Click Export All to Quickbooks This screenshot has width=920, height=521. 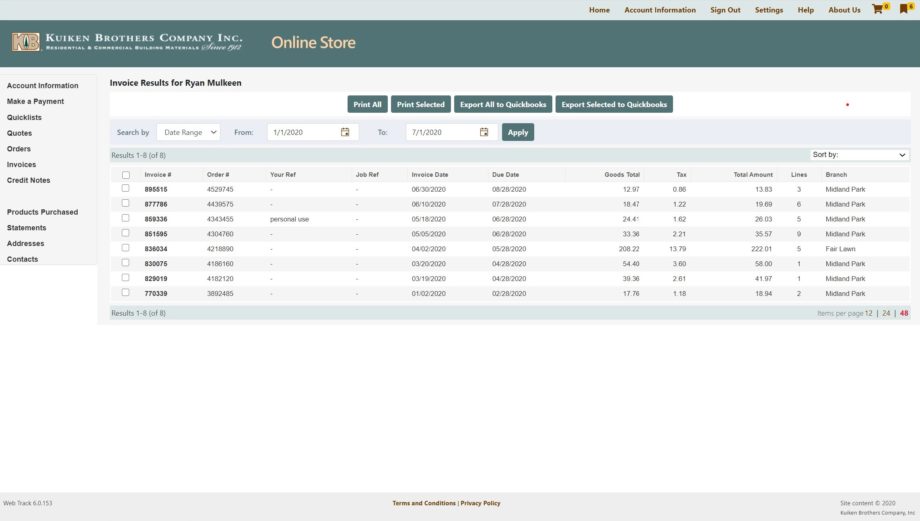click(503, 104)
